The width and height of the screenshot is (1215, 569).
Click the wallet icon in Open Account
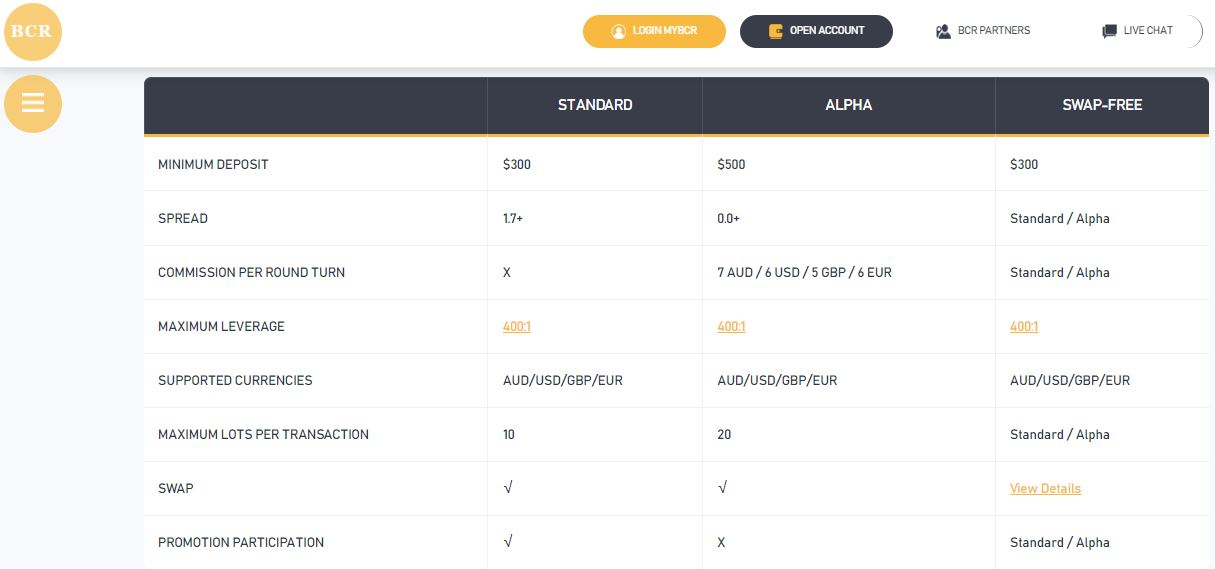point(775,31)
